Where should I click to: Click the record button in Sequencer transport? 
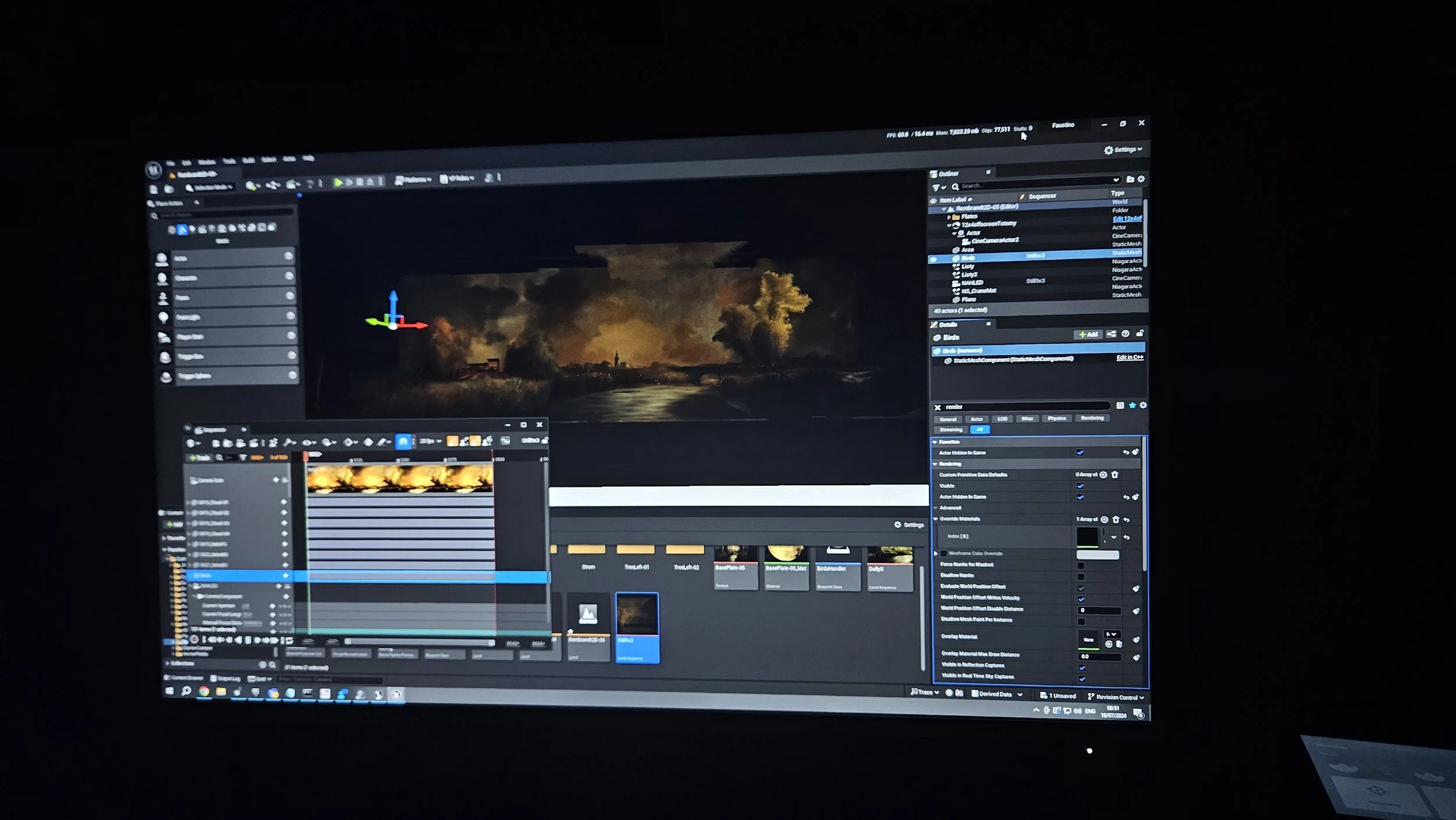[x=194, y=639]
